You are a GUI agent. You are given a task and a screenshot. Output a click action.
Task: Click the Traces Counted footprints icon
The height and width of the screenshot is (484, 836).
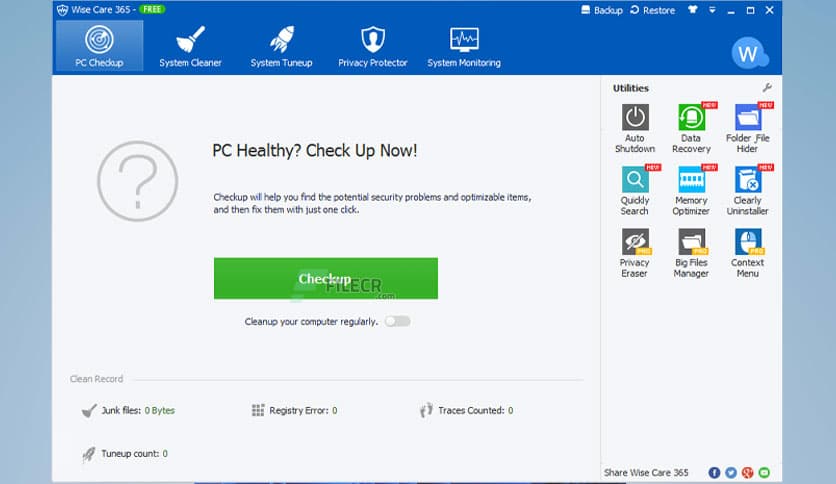(x=426, y=410)
